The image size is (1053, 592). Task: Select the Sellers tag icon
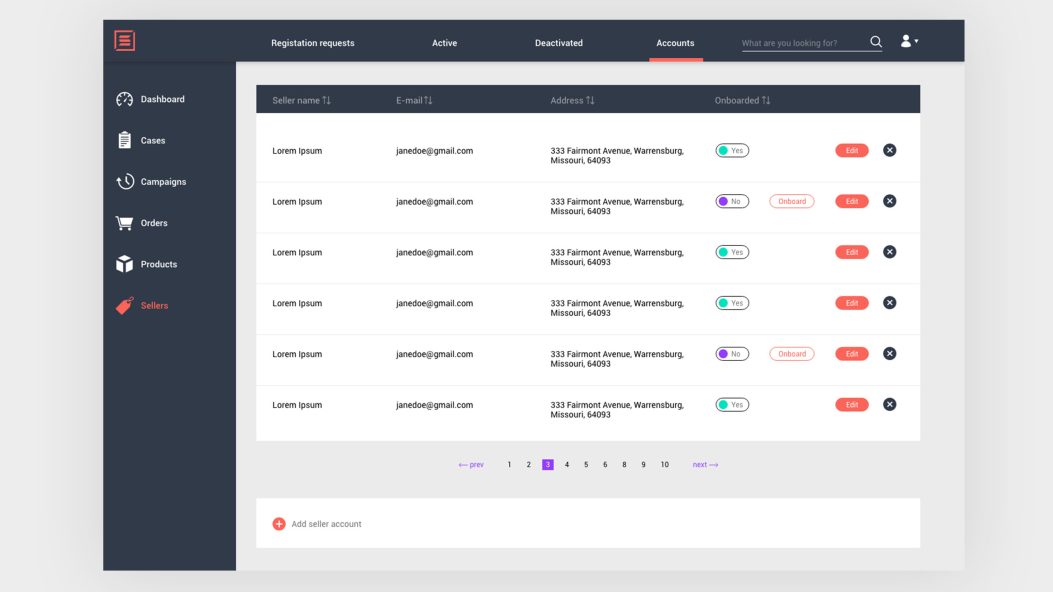point(125,306)
